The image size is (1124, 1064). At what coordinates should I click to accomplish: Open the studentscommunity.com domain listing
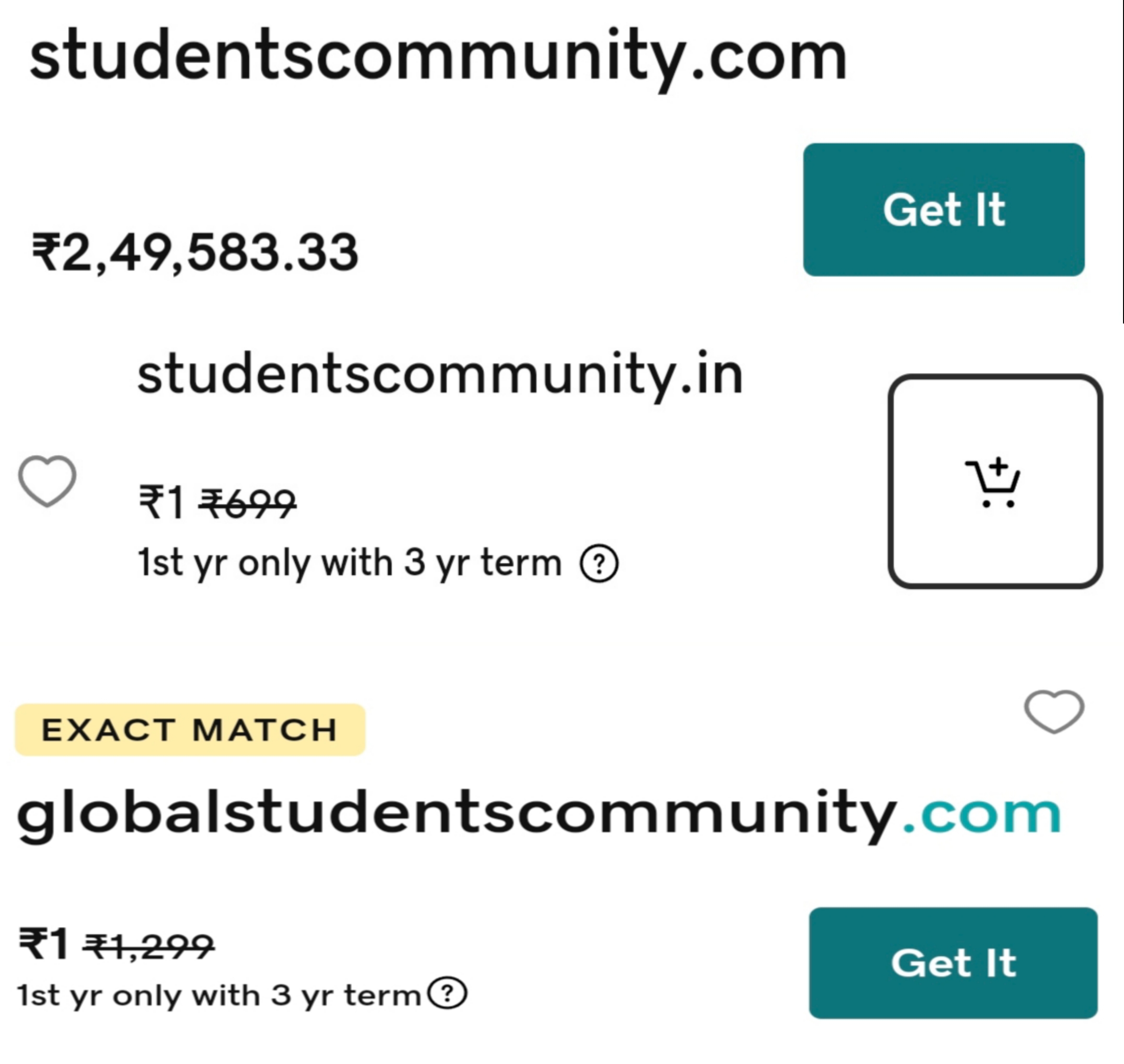coord(437,58)
